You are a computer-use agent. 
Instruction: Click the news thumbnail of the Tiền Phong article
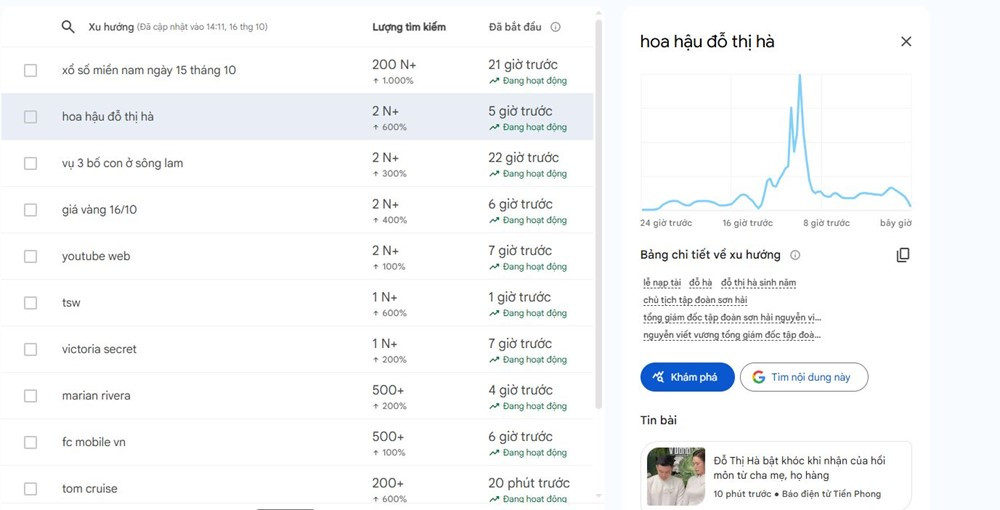675,476
